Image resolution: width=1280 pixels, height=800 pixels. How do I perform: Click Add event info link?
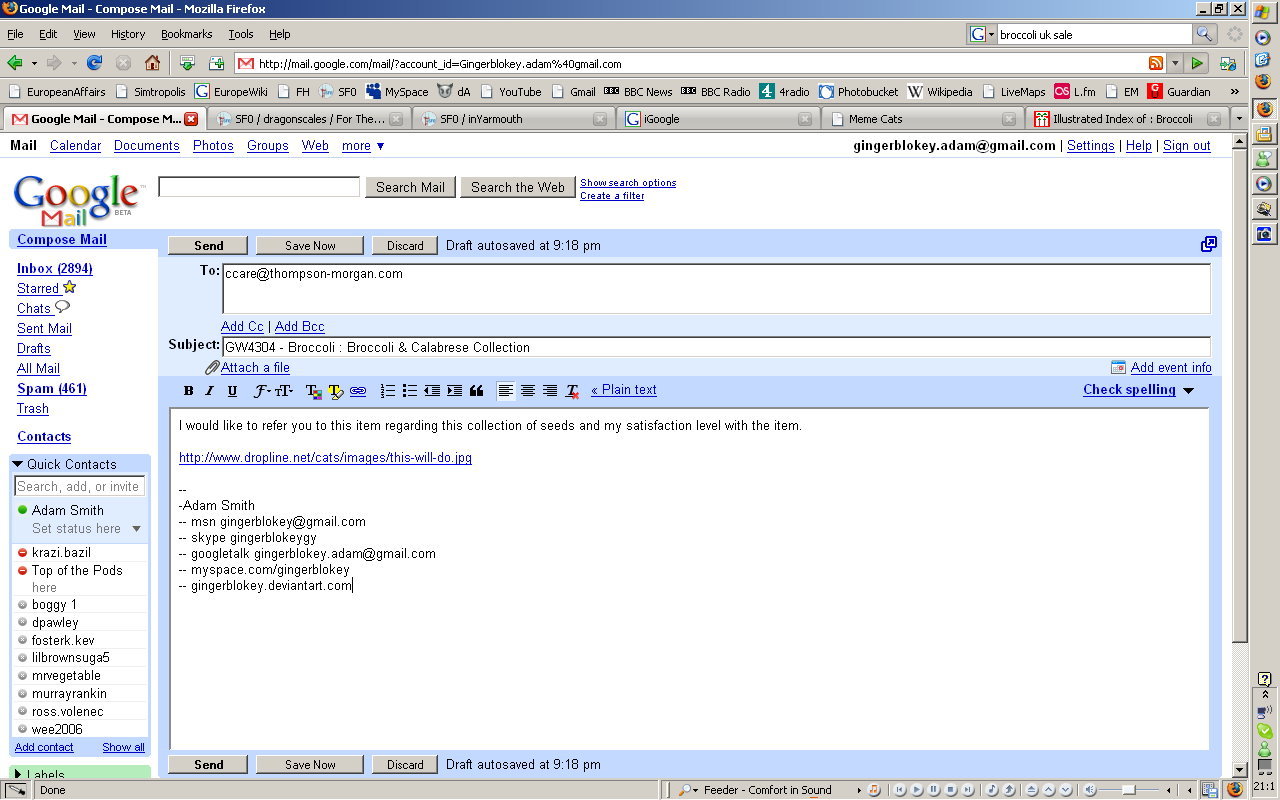point(1171,368)
